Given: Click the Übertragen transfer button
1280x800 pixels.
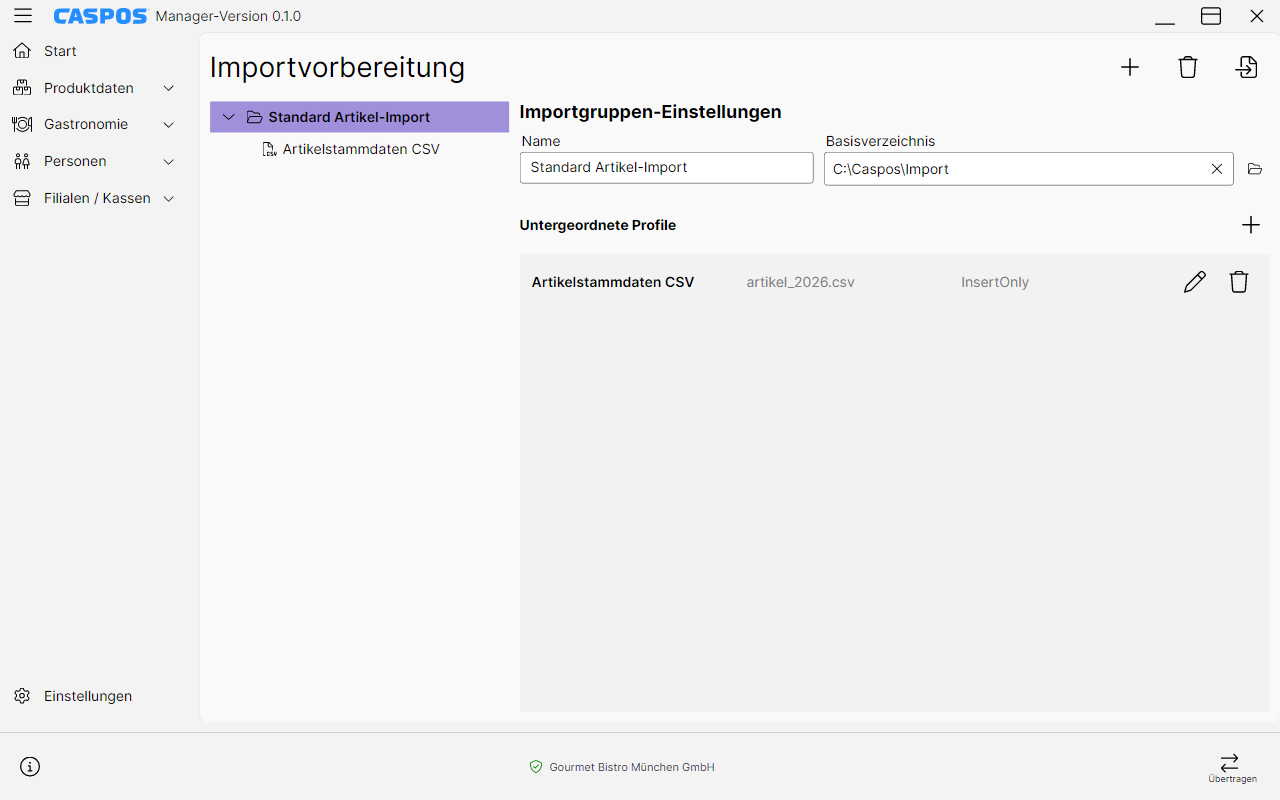Looking at the screenshot, I should 1231,767.
